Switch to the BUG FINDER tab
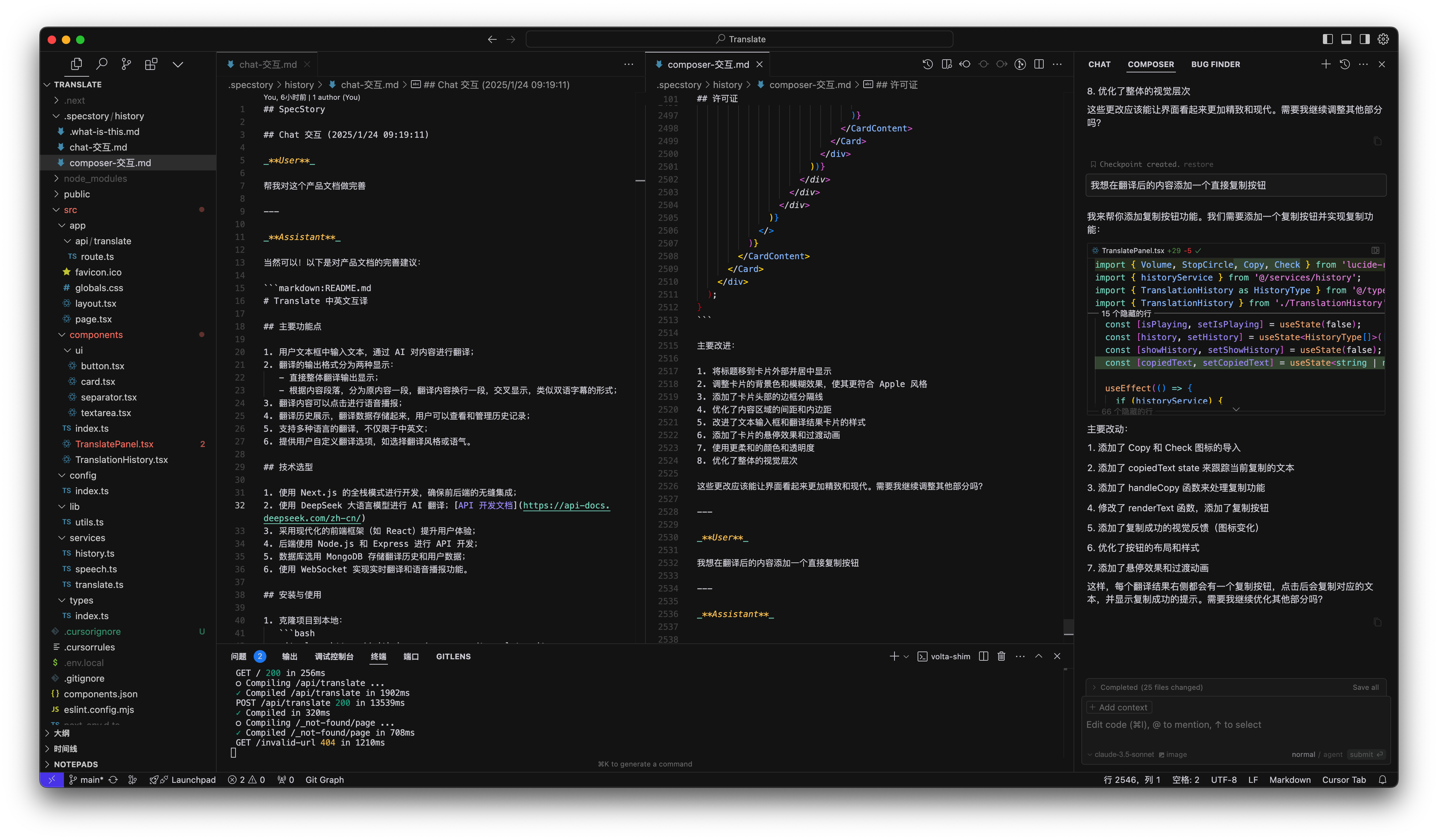 pos(1215,65)
